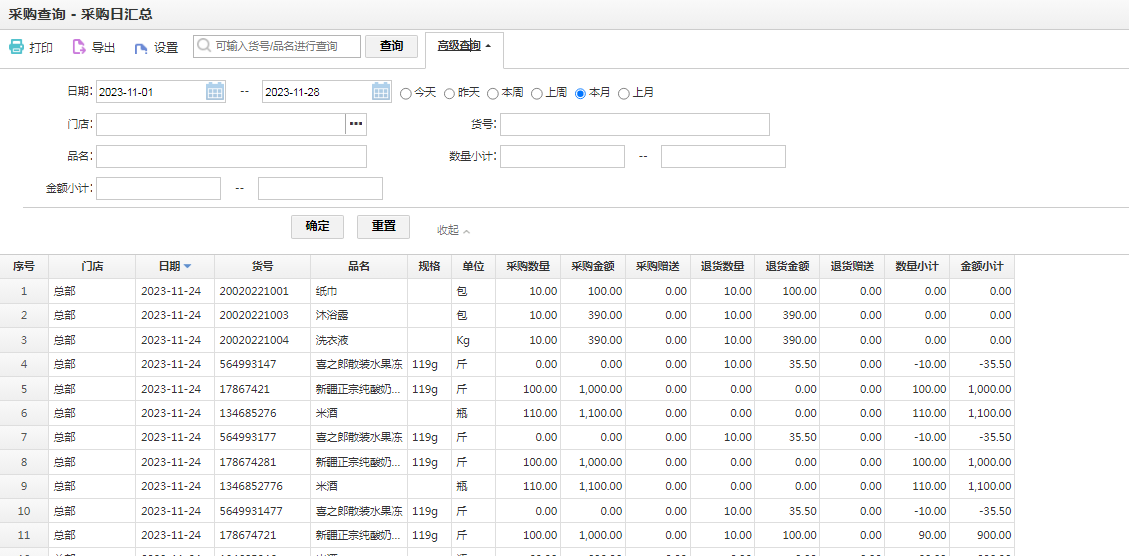Click the 退货金额 column header

coord(788,266)
